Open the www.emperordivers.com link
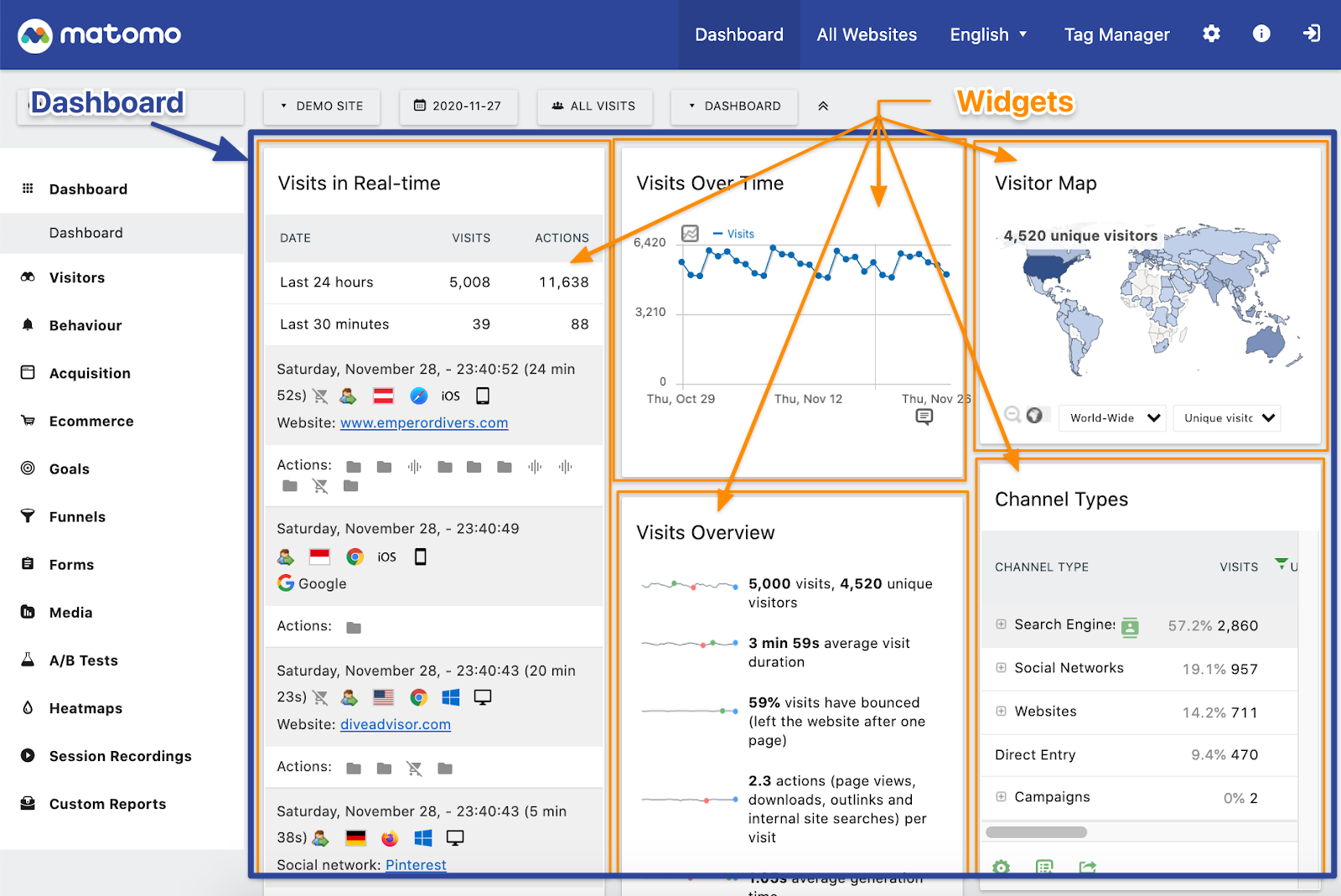The width and height of the screenshot is (1341, 896). coord(424,422)
